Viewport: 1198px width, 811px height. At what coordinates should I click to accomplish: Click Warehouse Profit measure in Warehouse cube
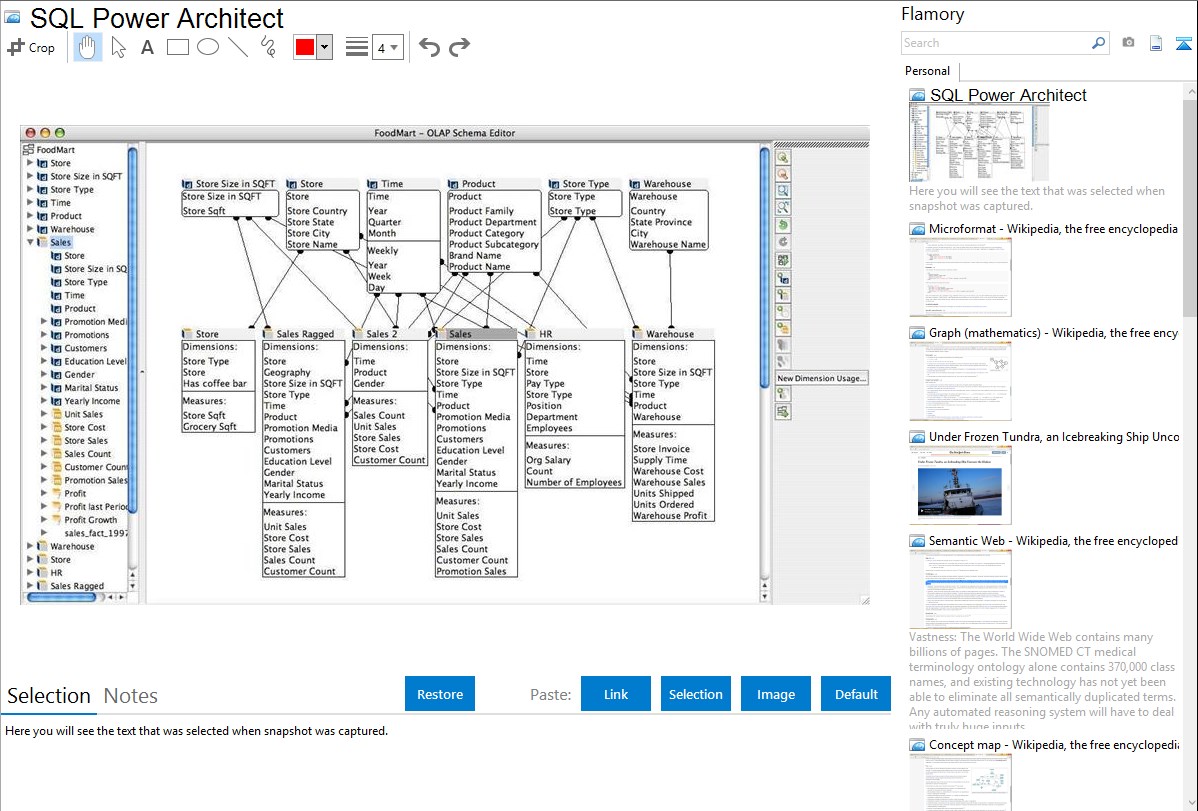pos(670,516)
